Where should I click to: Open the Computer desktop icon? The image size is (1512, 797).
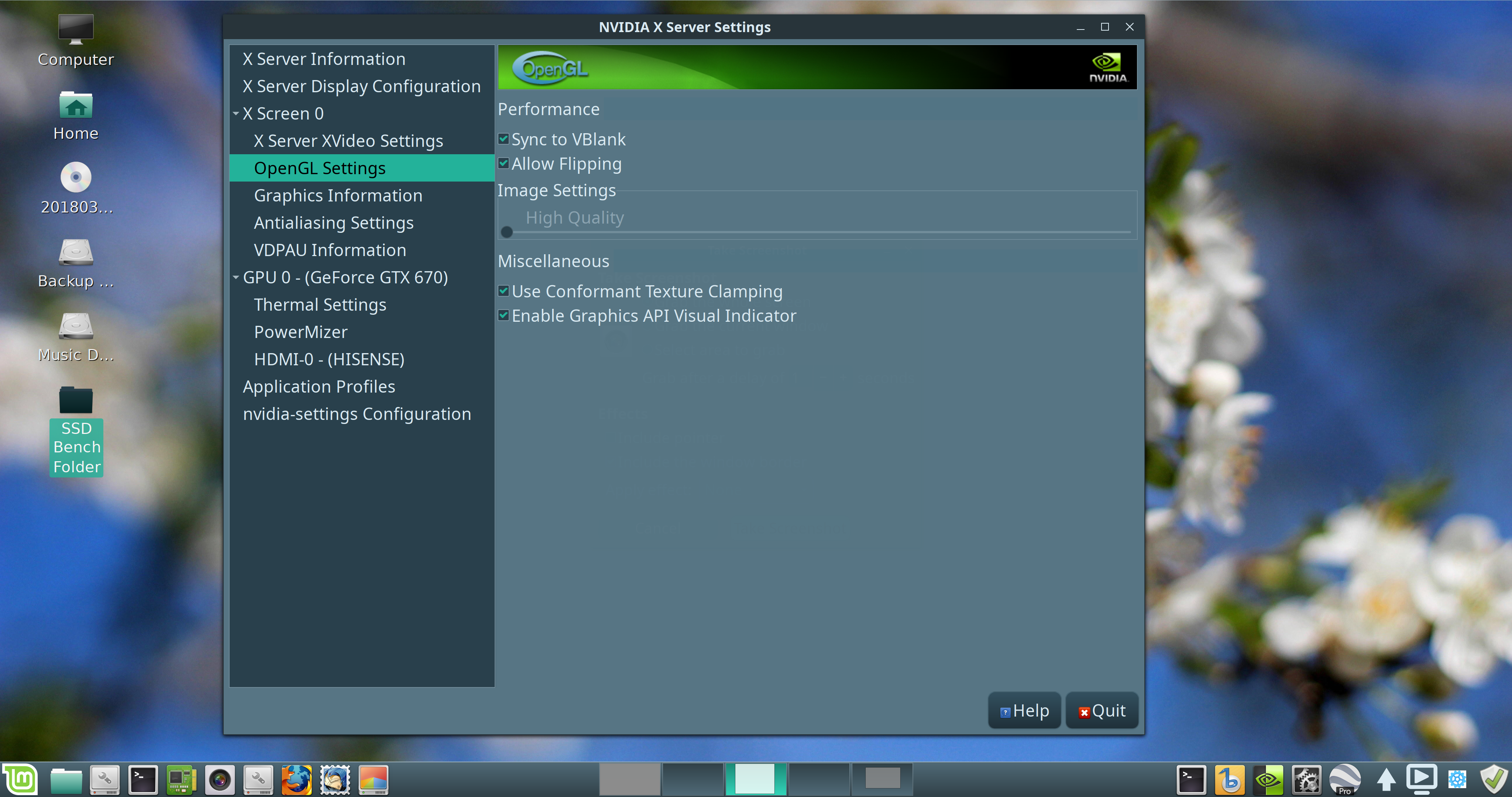(76, 41)
